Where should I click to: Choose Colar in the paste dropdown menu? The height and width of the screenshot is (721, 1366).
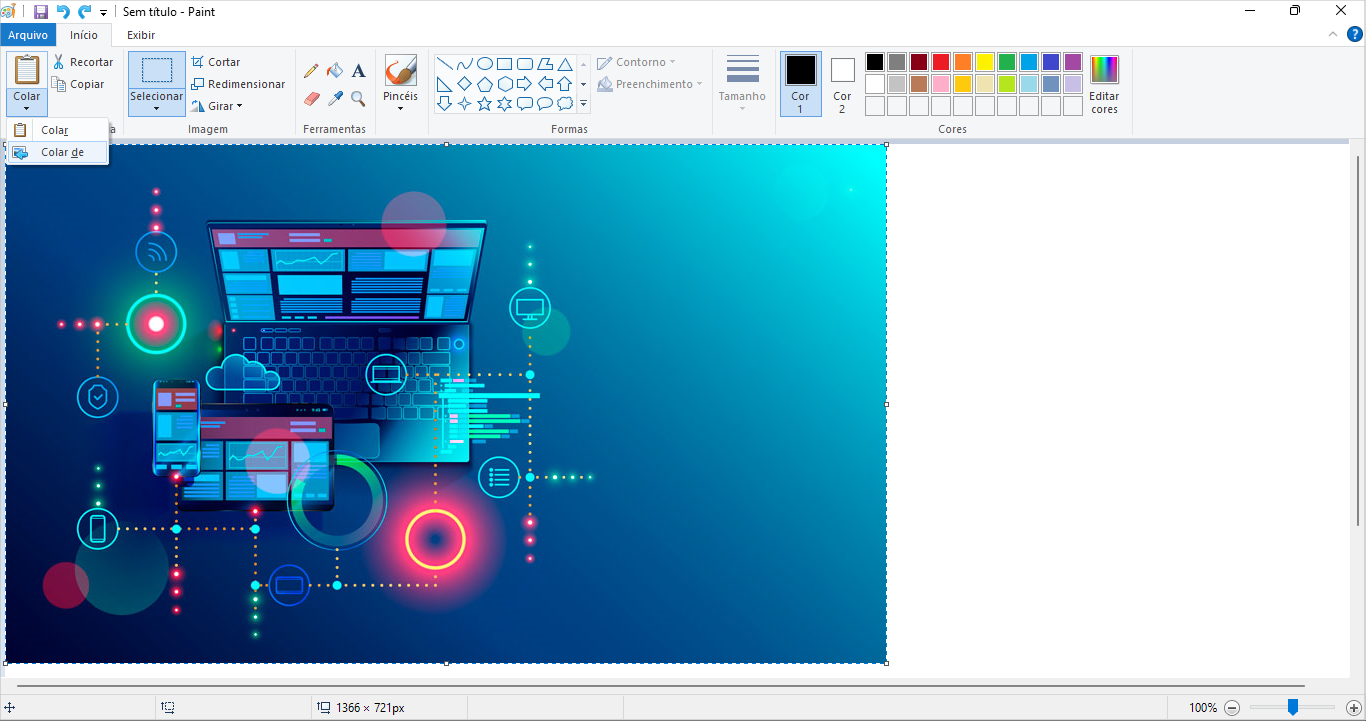[57, 130]
